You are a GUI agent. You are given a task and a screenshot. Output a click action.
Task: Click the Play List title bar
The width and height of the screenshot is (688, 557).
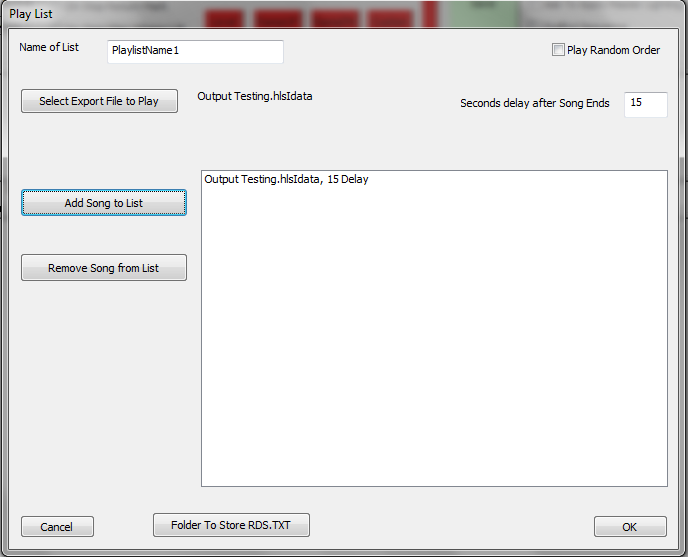(344, 14)
